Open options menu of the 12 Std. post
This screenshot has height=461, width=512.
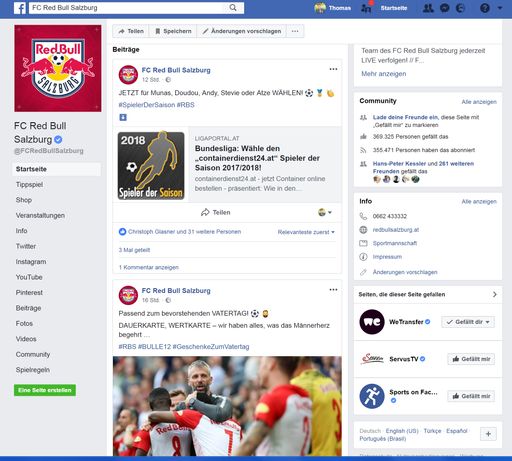pos(333,69)
